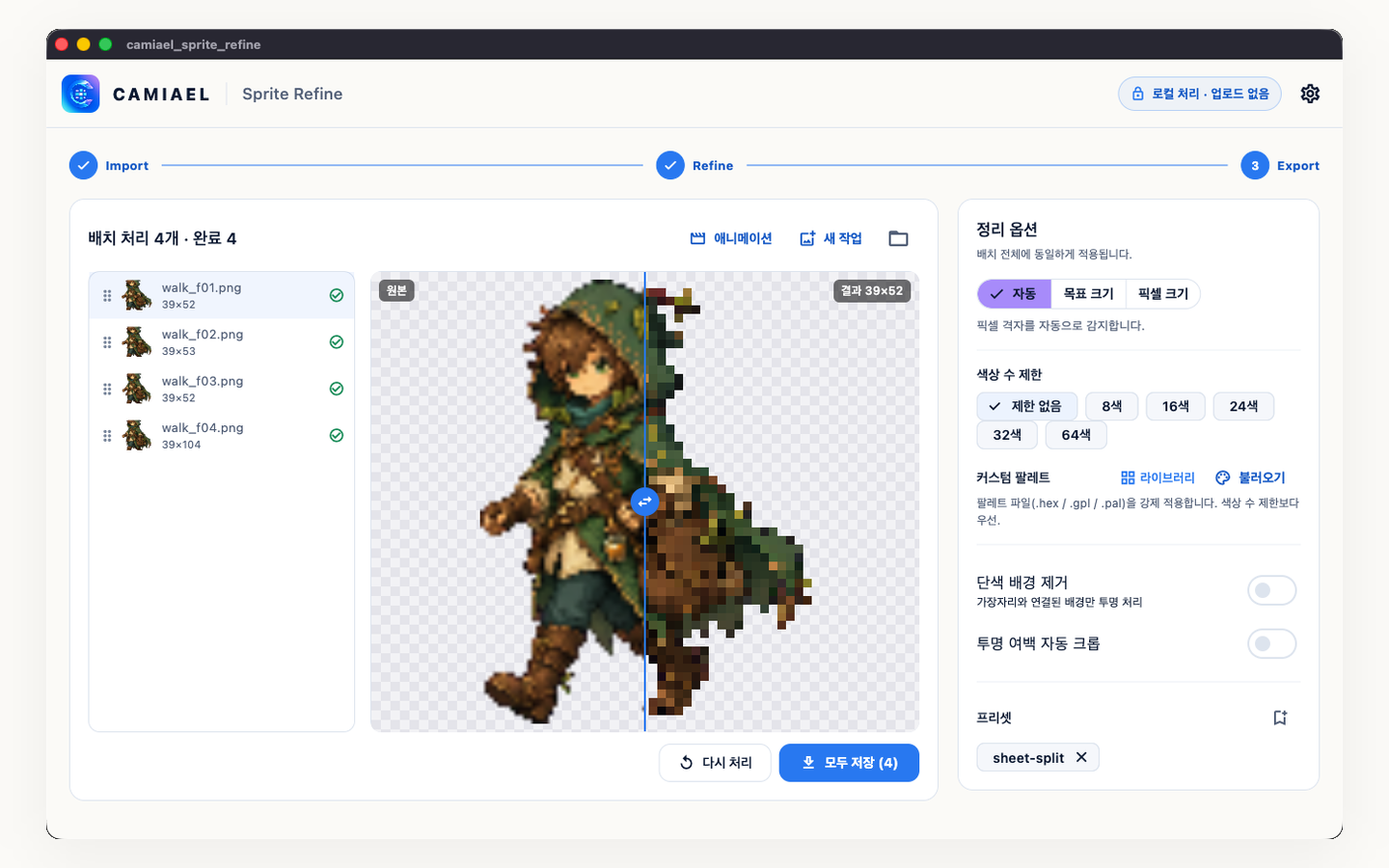Click the Sprite Refine title text
Image resolution: width=1389 pixels, height=868 pixels.
[292, 94]
